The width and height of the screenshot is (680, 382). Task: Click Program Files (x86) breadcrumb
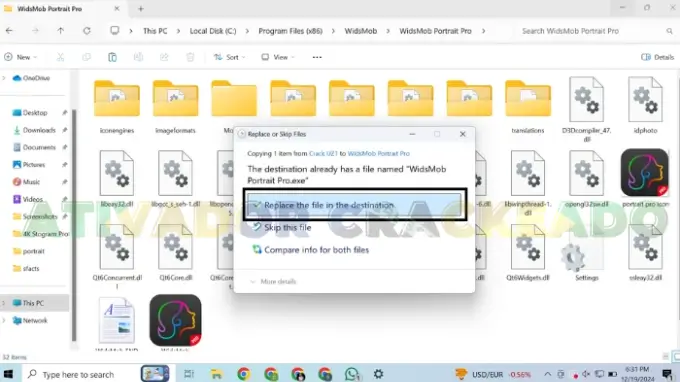click(291, 31)
